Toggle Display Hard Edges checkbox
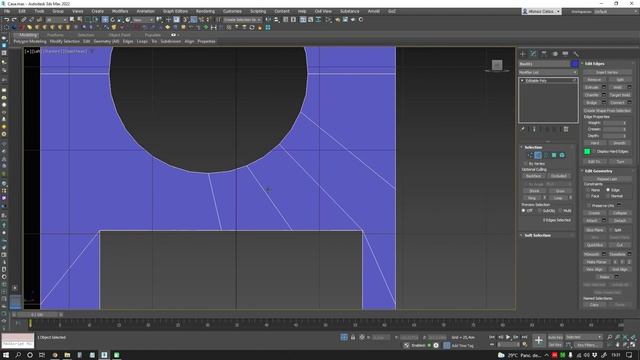This screenshot has width=640, height=360. (x=594, y=151)
